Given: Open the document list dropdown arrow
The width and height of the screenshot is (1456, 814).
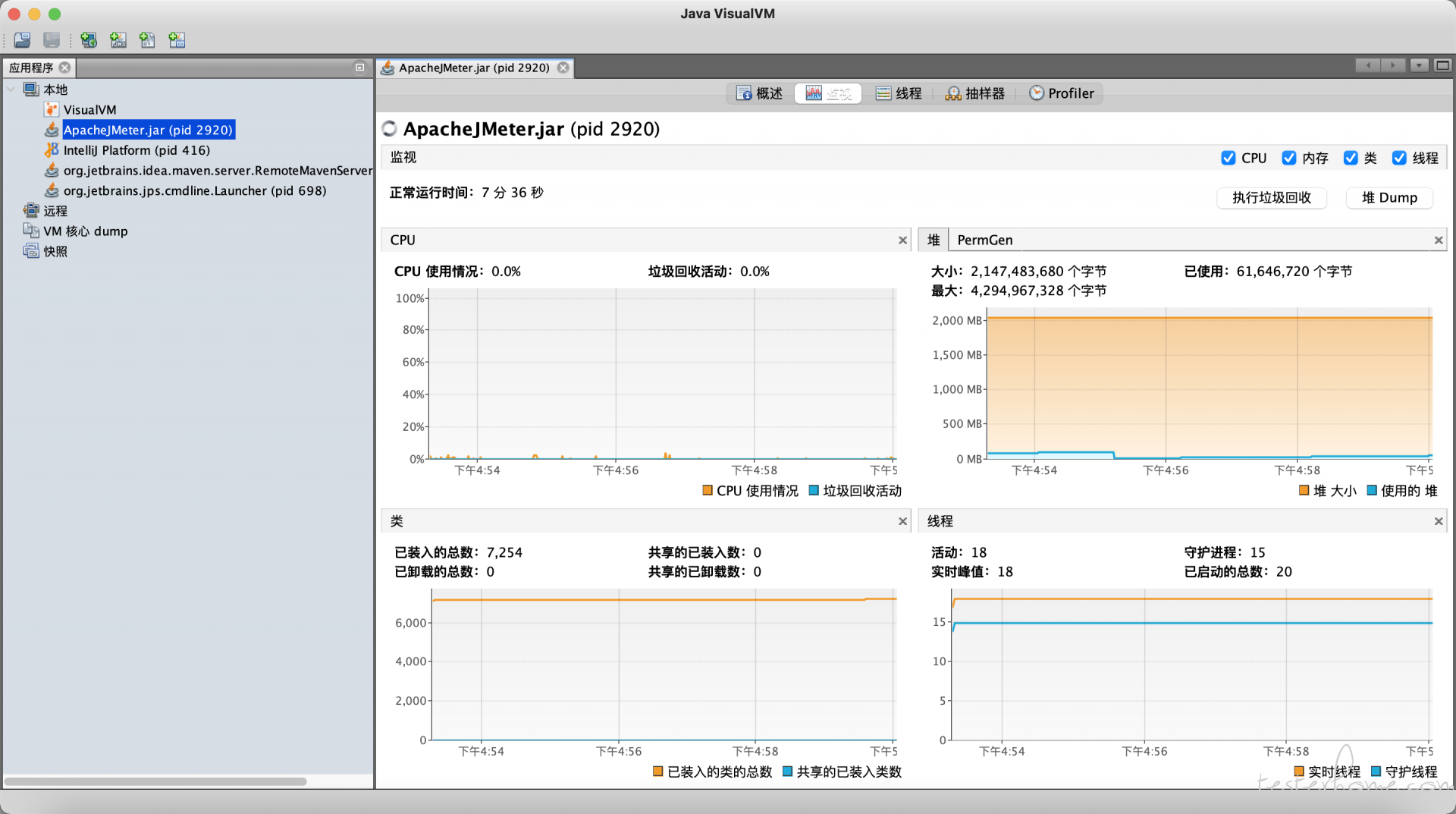Looking at the screenshot, I should [x=1419, y=66].
